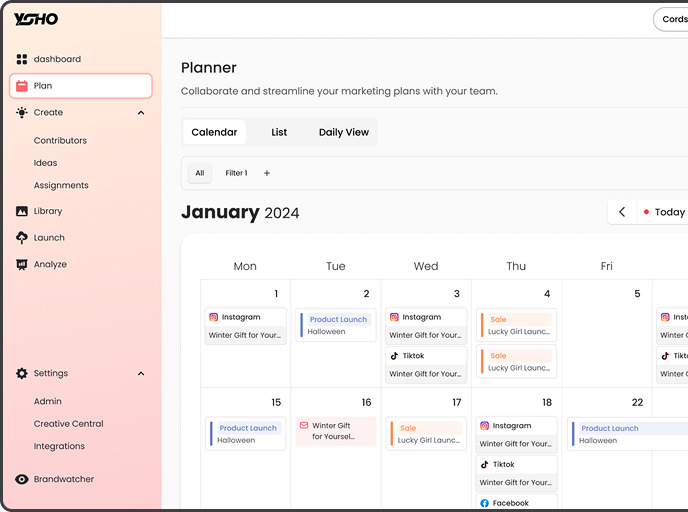The height and width of the screenshot is (512, 688).
Task: Click Tiktok icon on January 3 card
Action: click(394, 355)
